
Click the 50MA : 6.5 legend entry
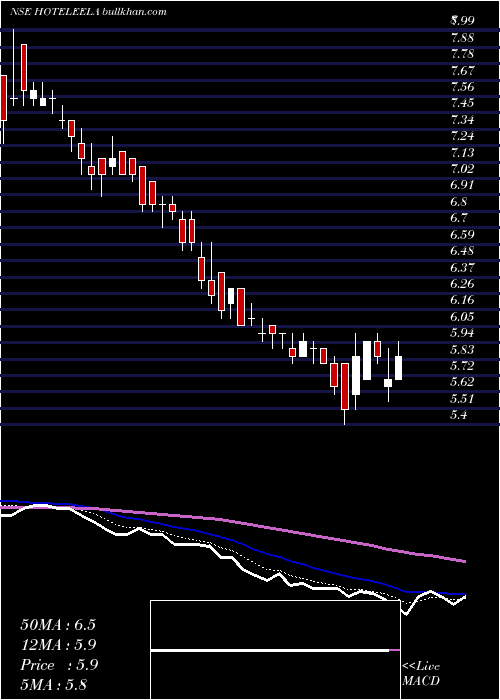pos(58,625)
